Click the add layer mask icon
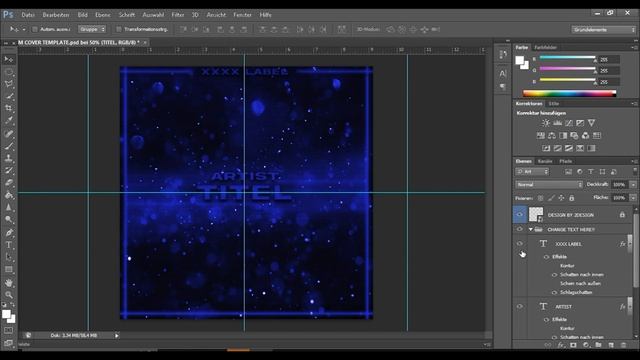 pos(573,345)
